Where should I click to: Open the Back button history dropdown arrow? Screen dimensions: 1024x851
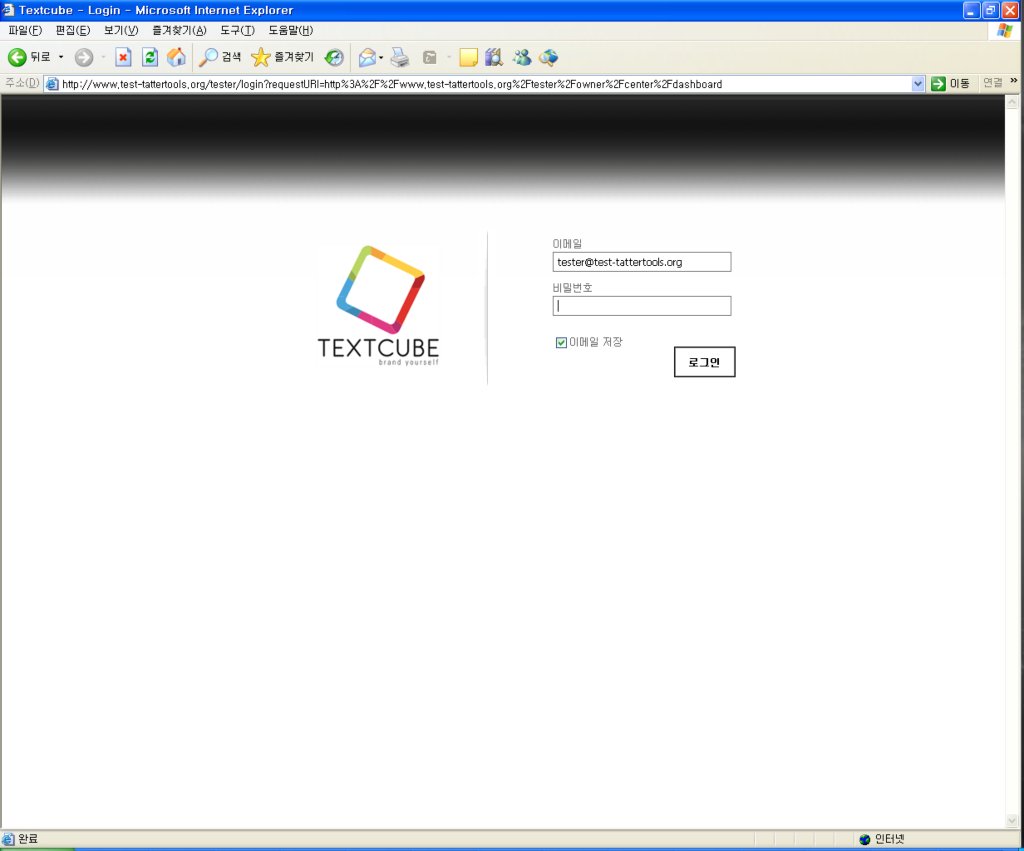pyautogui.click(x=61, y=57)
